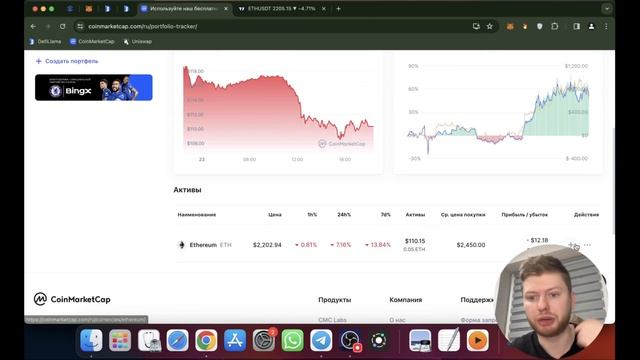Open WhatsApp from the dock

click(292, 340)
